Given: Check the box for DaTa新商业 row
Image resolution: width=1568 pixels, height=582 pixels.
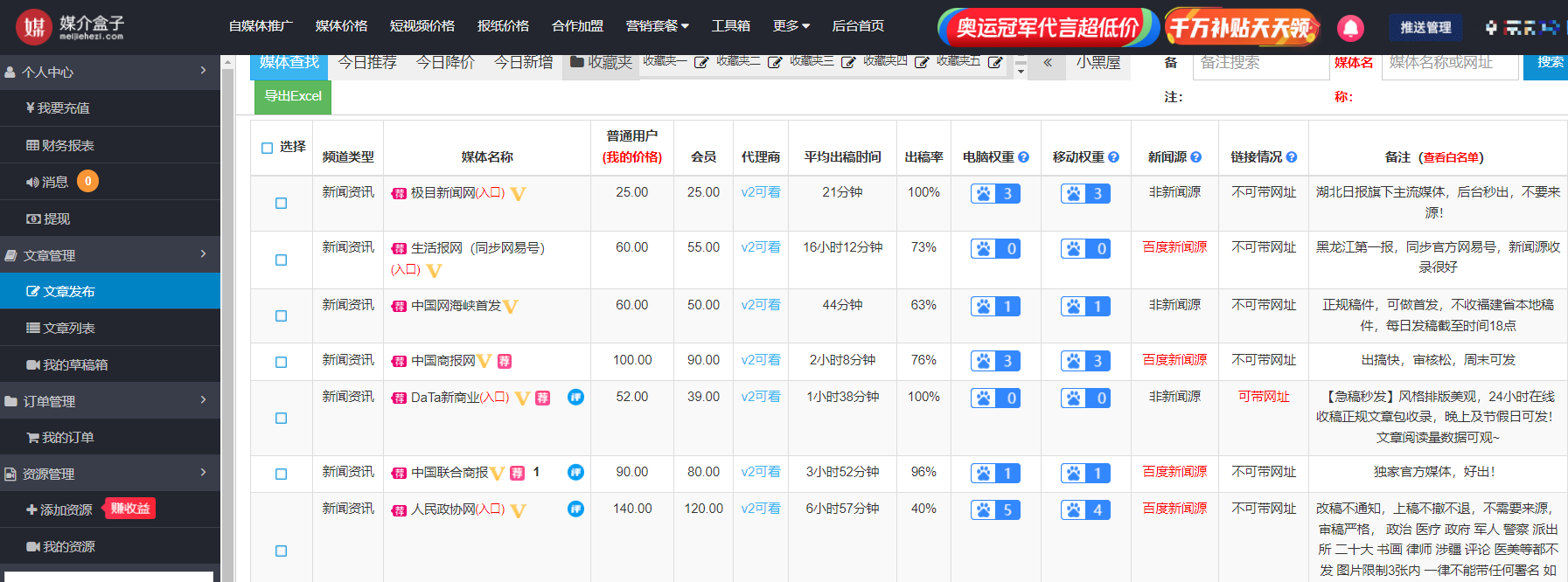Looking at the screenshot, I should click(281, 418).
